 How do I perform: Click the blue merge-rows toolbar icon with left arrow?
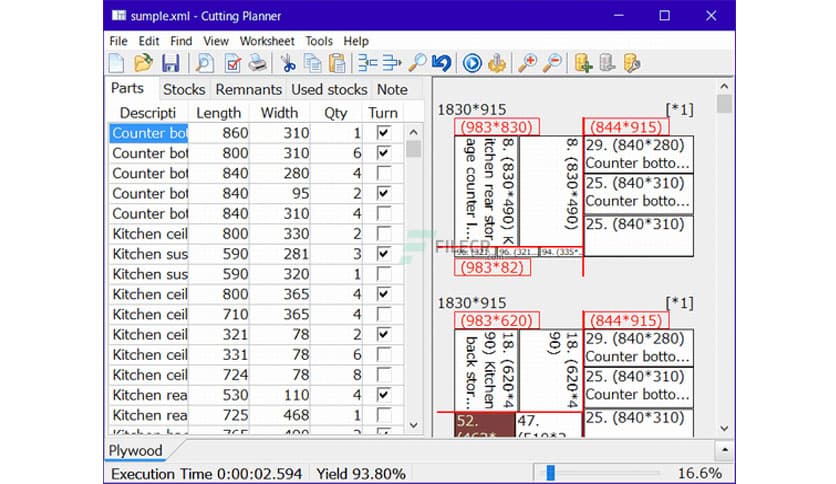tap(367, 63)
